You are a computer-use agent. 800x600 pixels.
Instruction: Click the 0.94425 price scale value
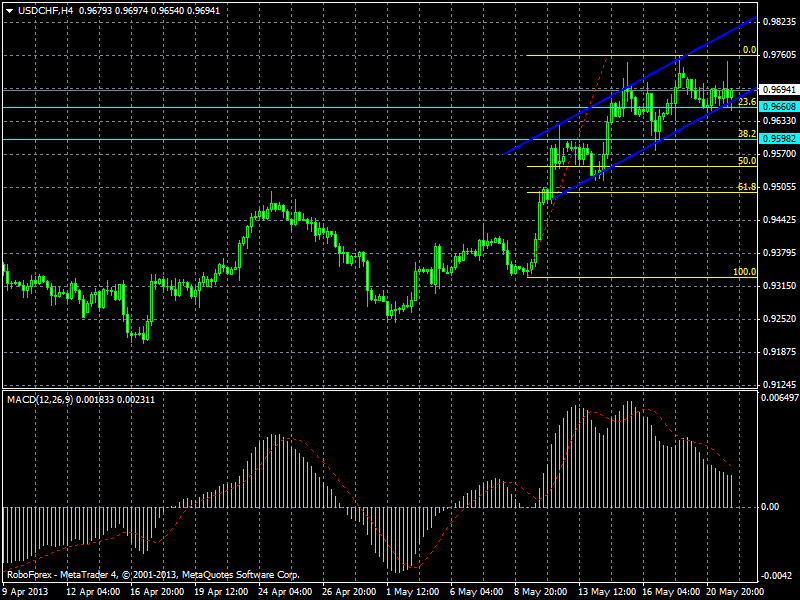point(780,220)
